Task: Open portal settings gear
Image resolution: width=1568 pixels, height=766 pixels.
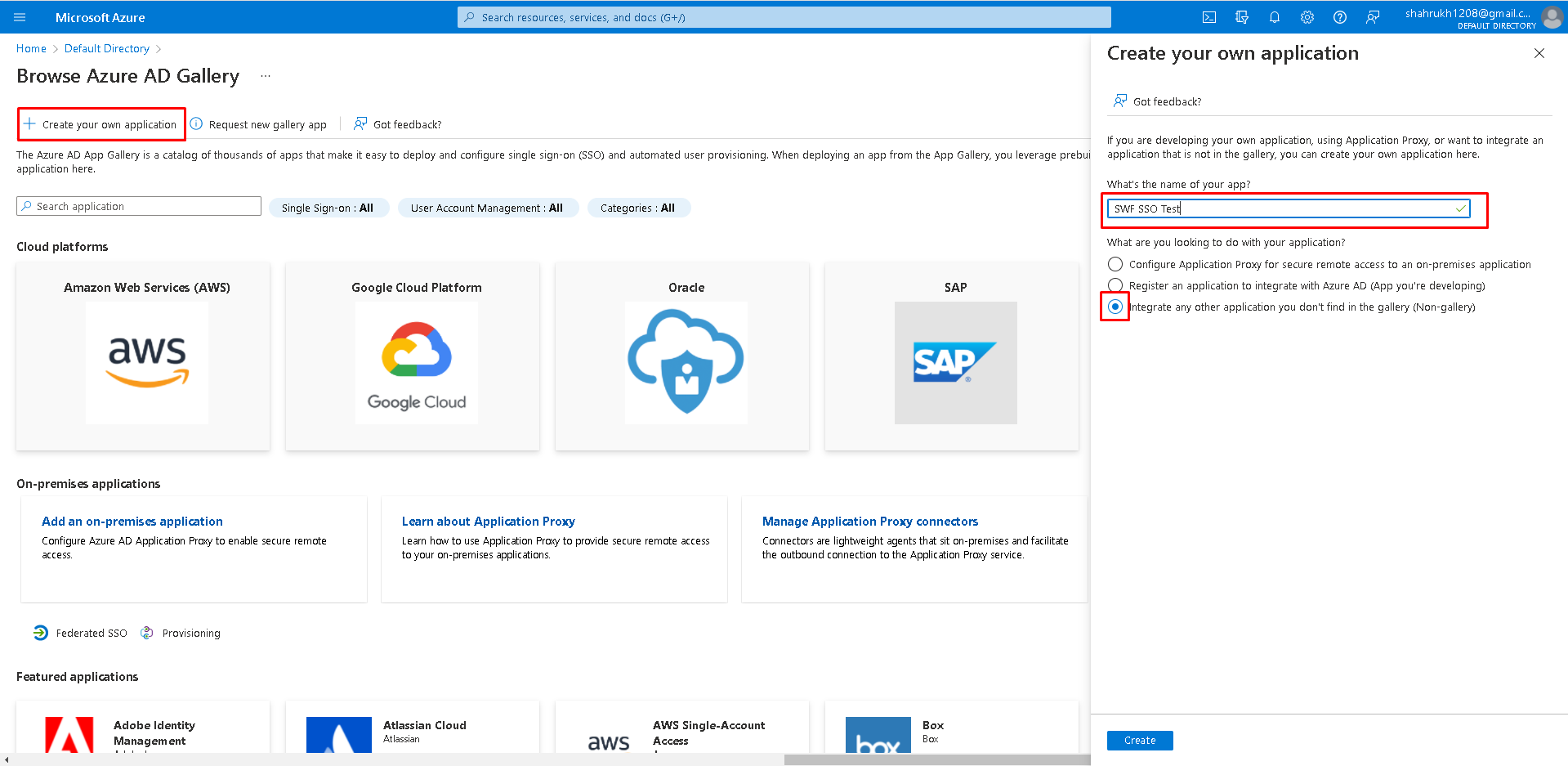Action: click(1307, 17)
